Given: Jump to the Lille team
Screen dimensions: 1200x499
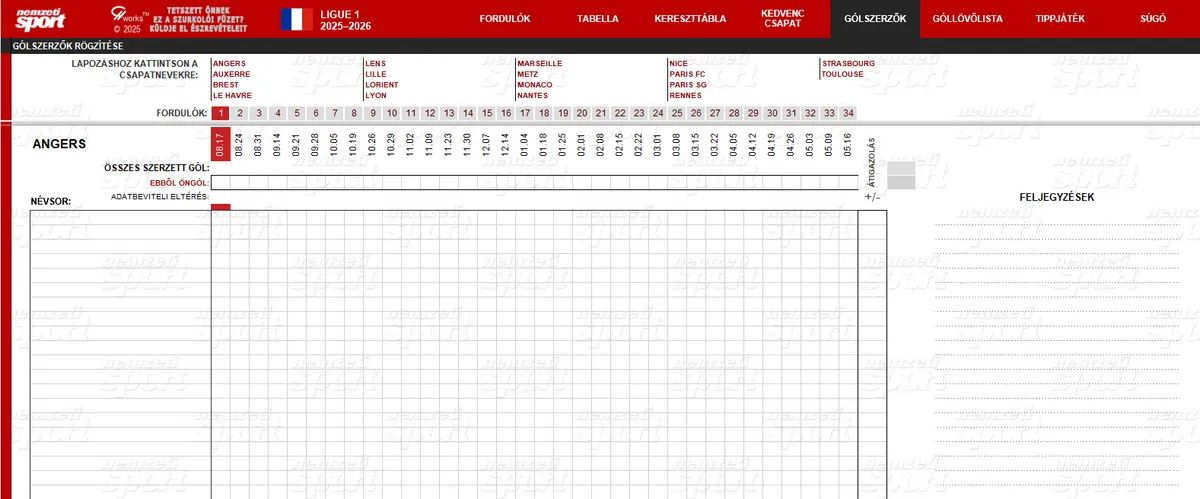Looking at the screenshot, I should [376, 74].
